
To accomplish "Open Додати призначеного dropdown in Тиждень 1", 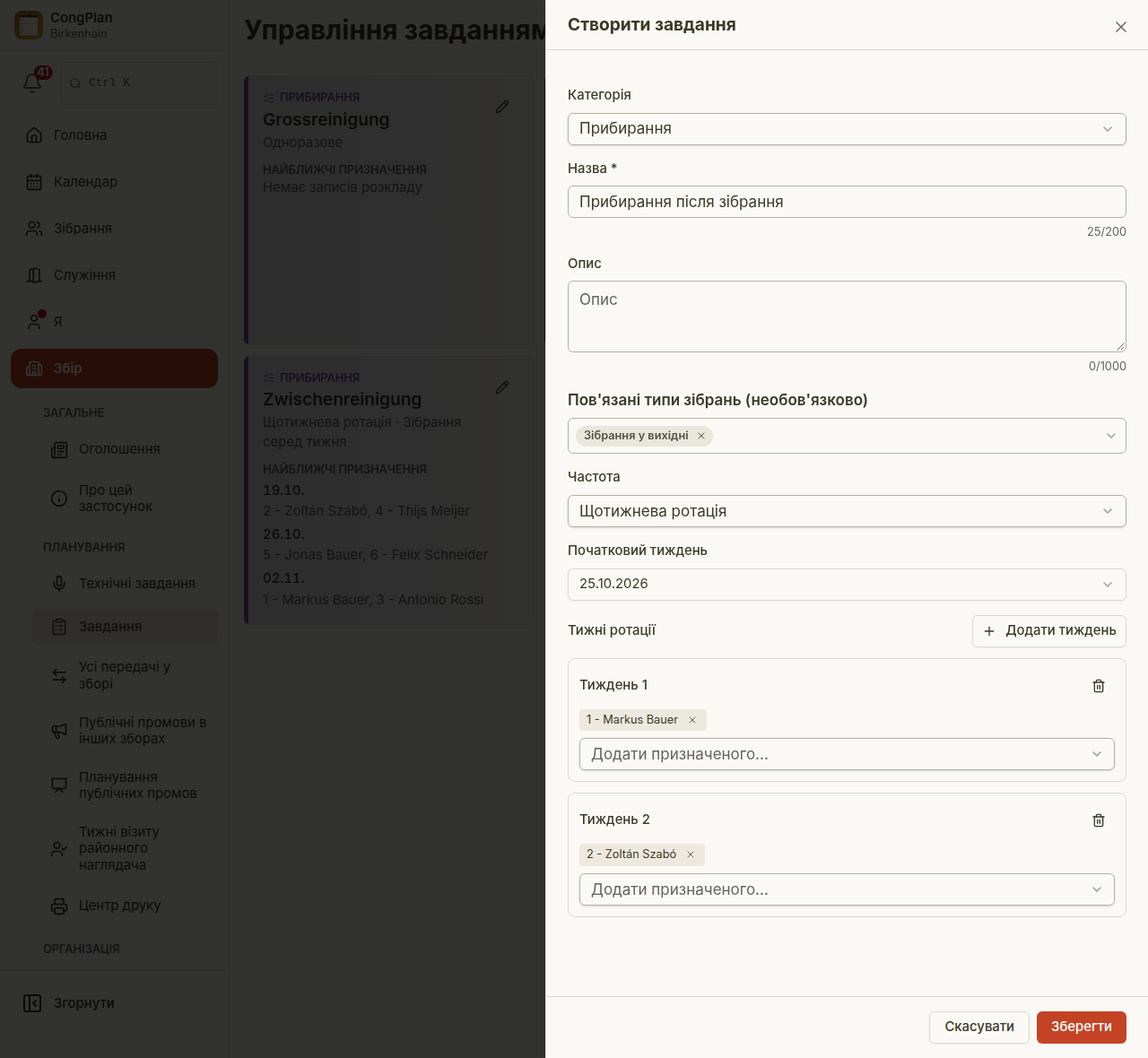I will point(847,754).
